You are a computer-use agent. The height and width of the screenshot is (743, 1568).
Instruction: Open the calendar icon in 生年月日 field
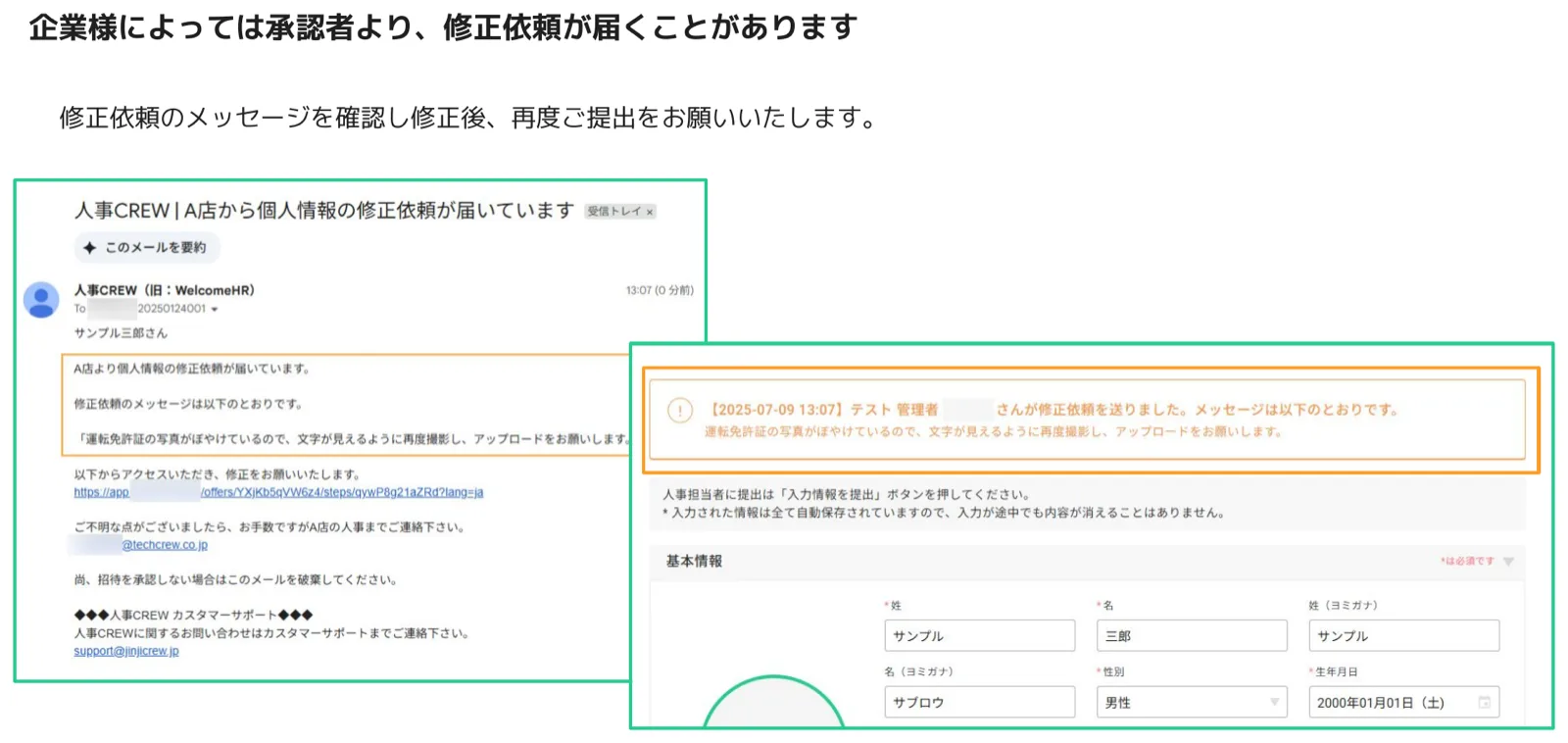coord(1484,702)
